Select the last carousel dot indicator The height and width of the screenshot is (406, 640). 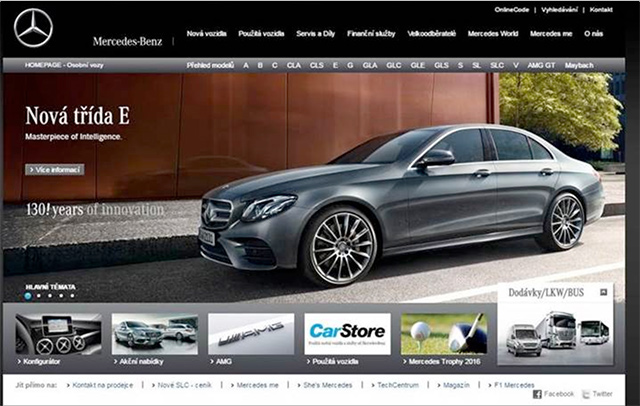coord(72,296)
